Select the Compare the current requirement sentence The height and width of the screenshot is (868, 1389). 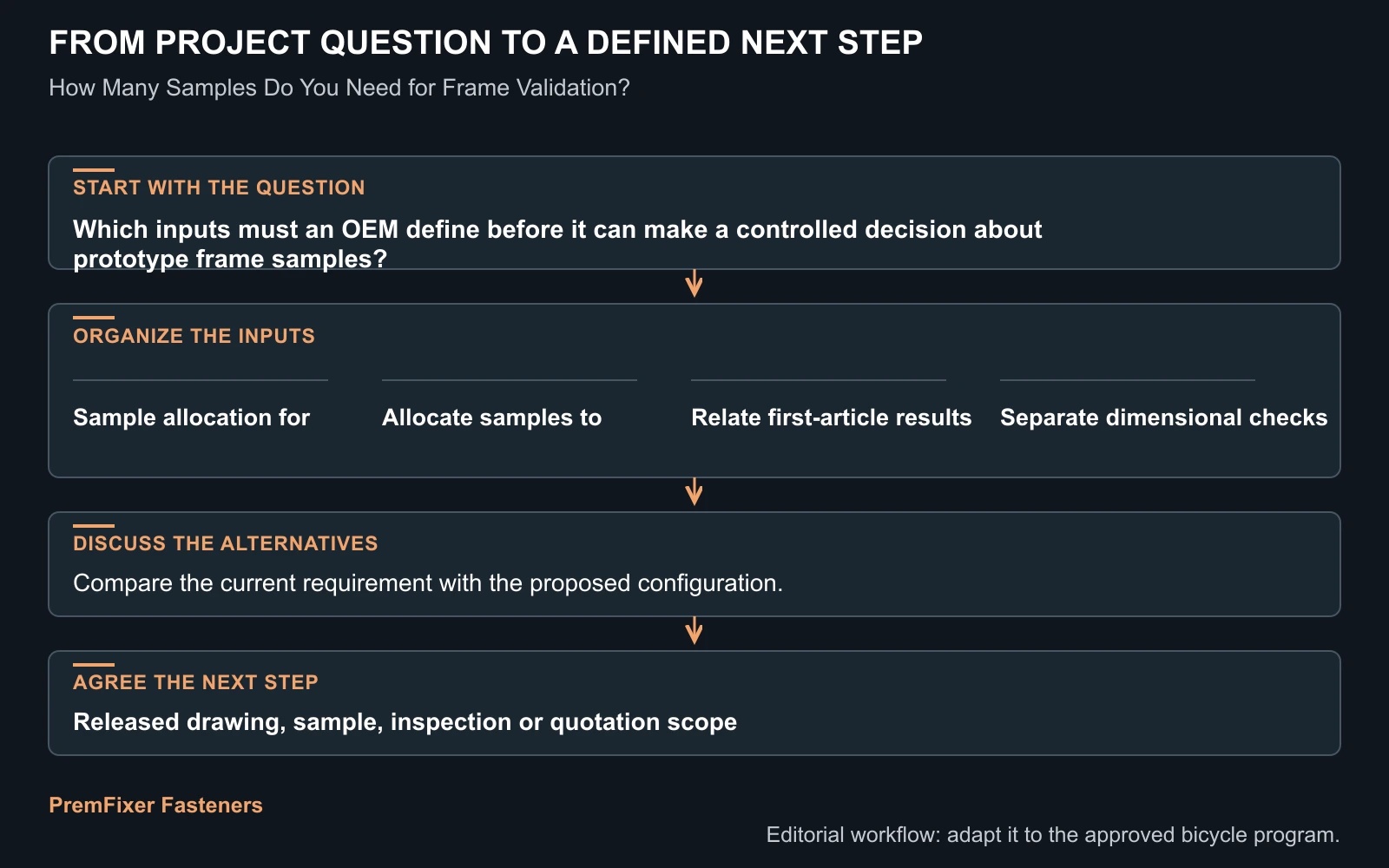tap(428, 582)
